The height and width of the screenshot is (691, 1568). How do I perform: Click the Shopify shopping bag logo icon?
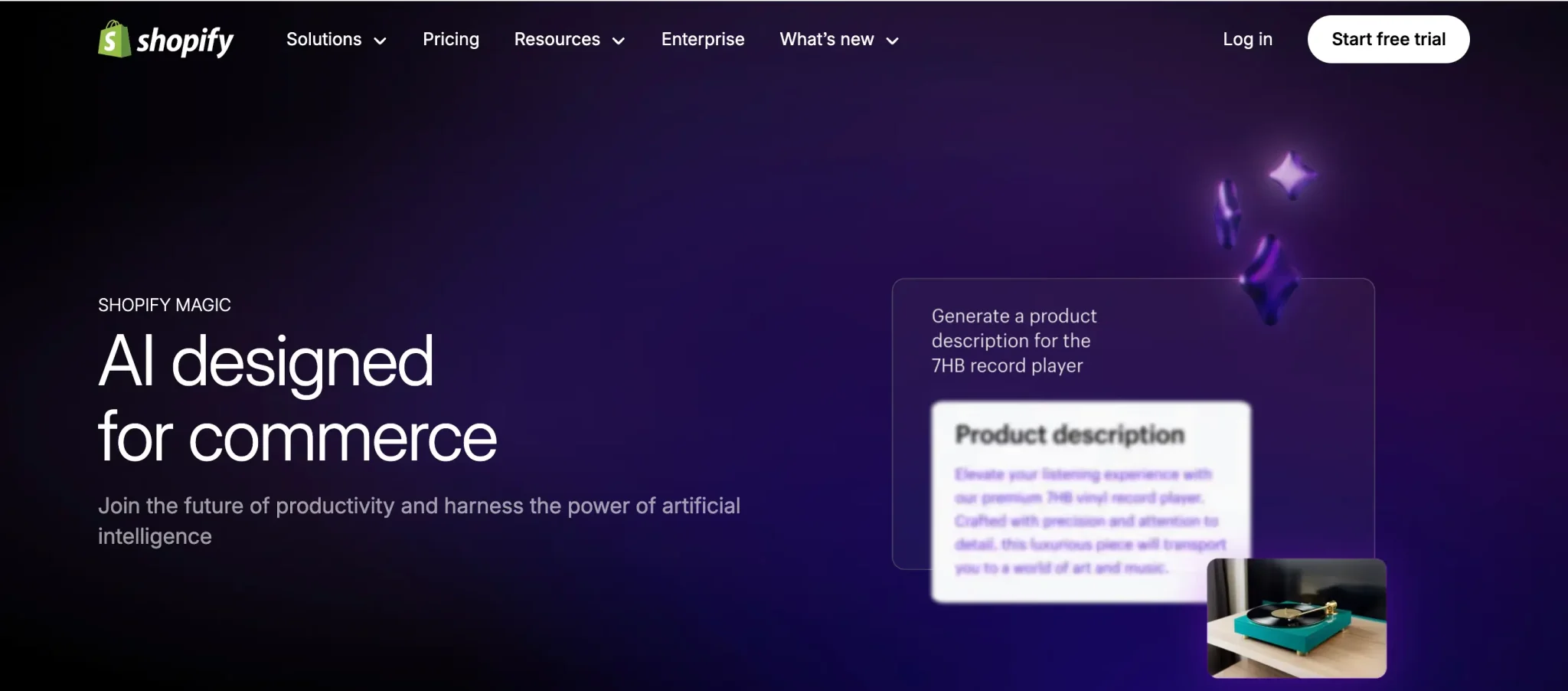(x=113, y=39)
